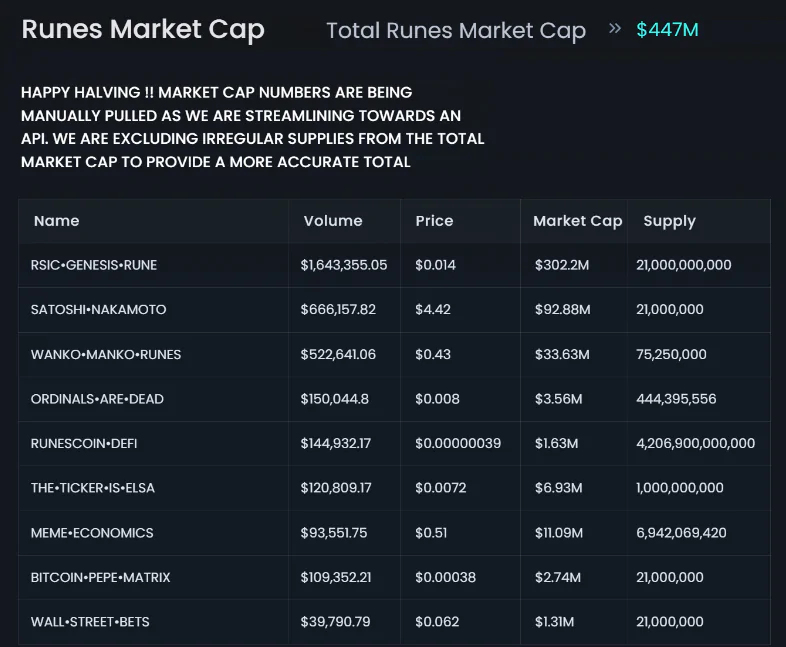786x647 pixels.
Task: Click SATOSHI•NAKAMOTO supply 21,000,000
Action: pos(670,310)
